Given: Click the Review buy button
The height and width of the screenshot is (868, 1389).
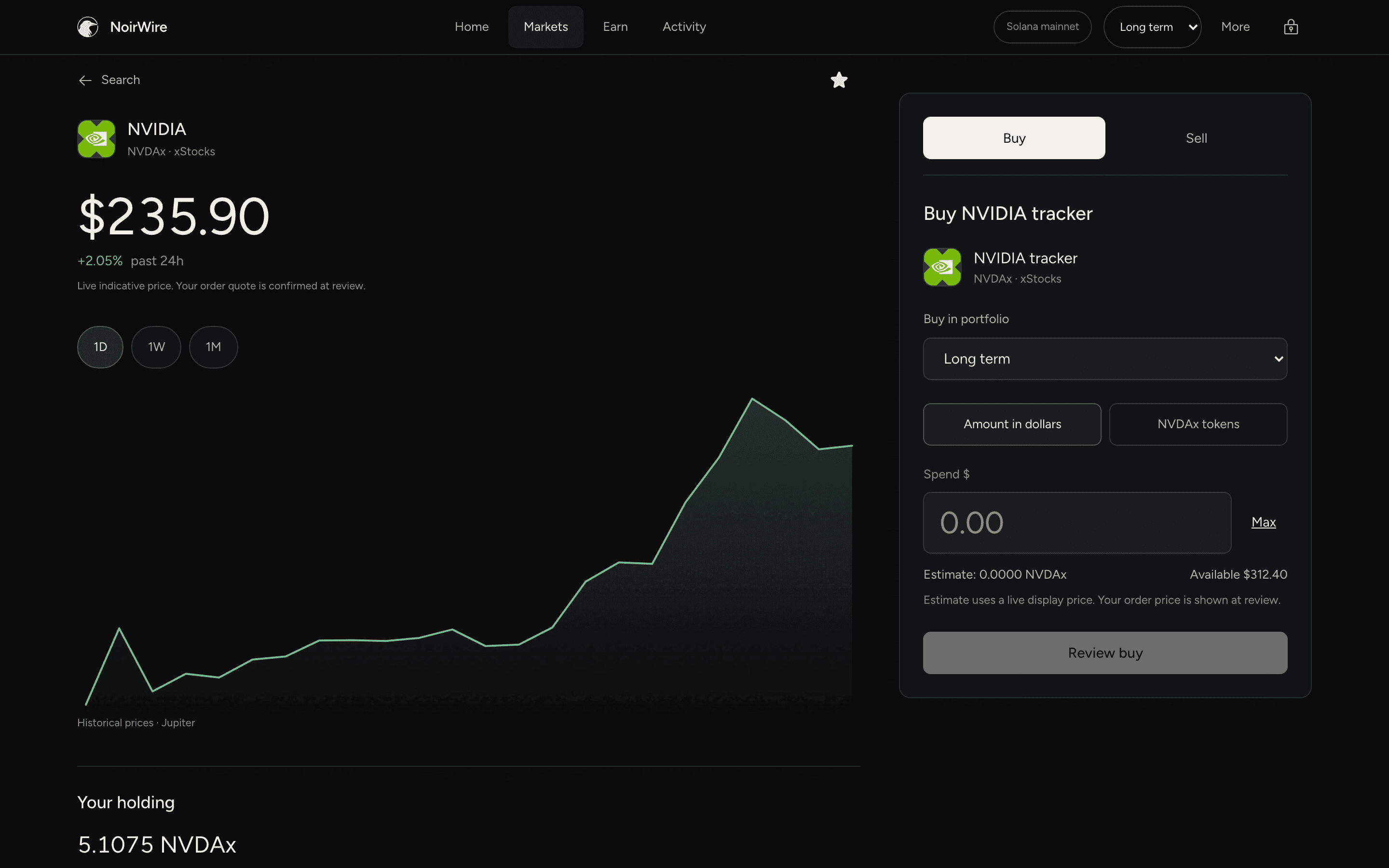Looking at the screenshot, I should click(1105, 653).
